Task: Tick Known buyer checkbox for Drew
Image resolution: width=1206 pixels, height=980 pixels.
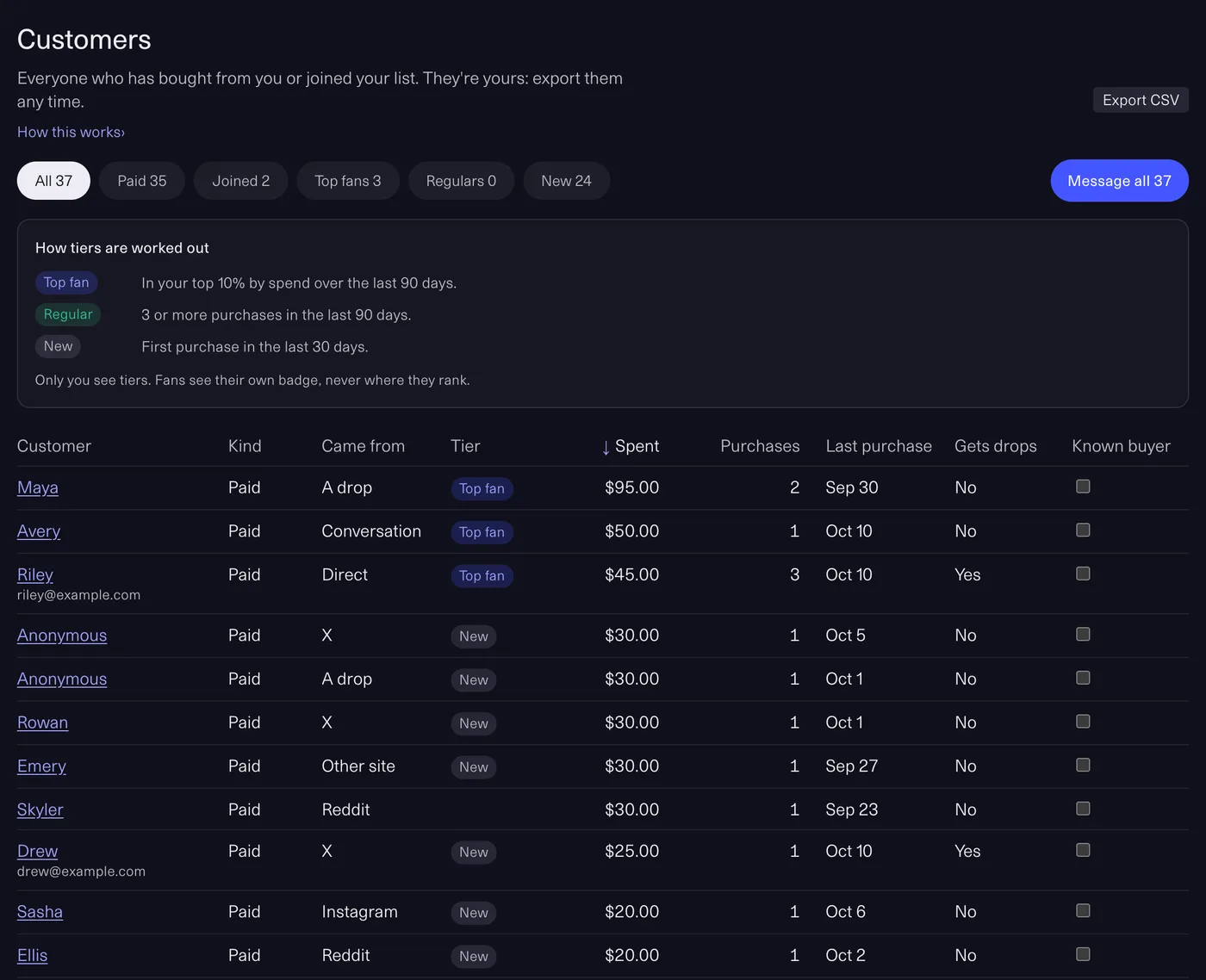Action: [1083, 850]
